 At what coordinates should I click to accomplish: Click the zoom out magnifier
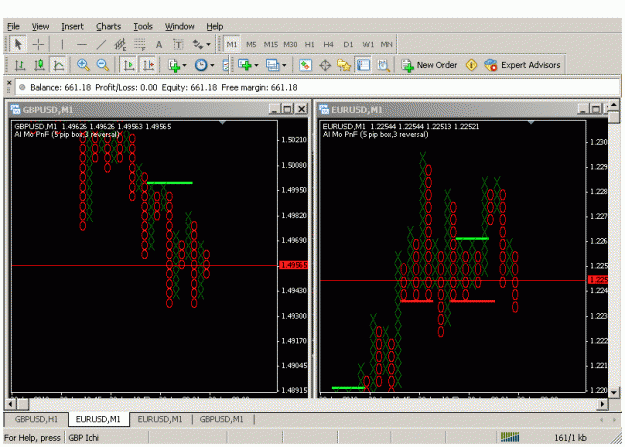[103, 65]
